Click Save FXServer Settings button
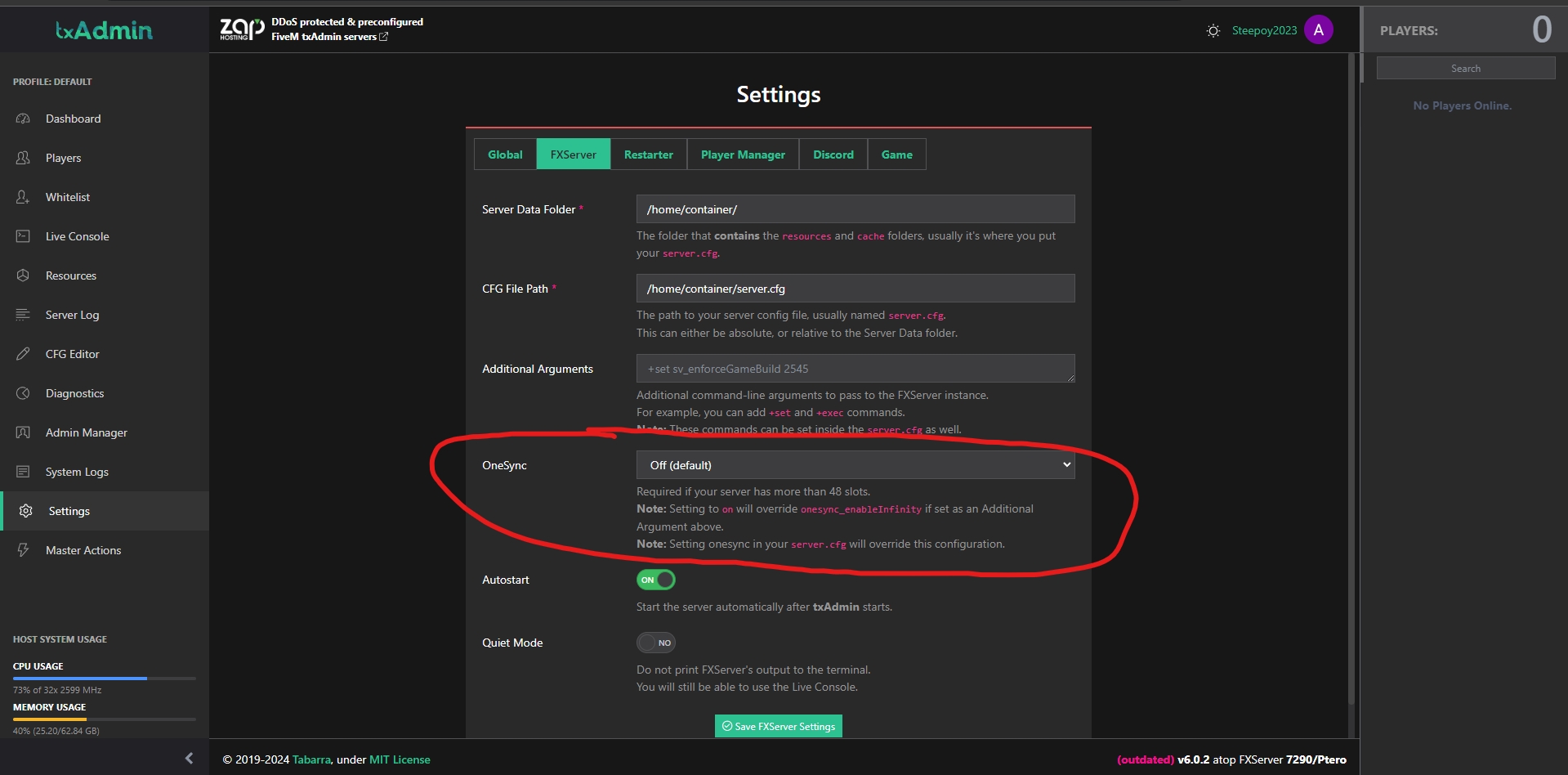 [778, 726]
